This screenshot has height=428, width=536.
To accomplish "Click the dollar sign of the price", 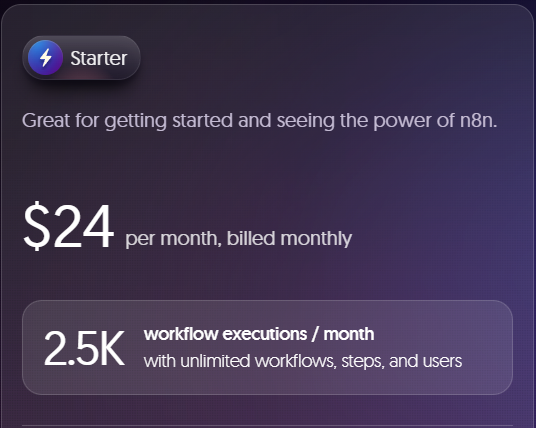I will [x=37, y=226].
